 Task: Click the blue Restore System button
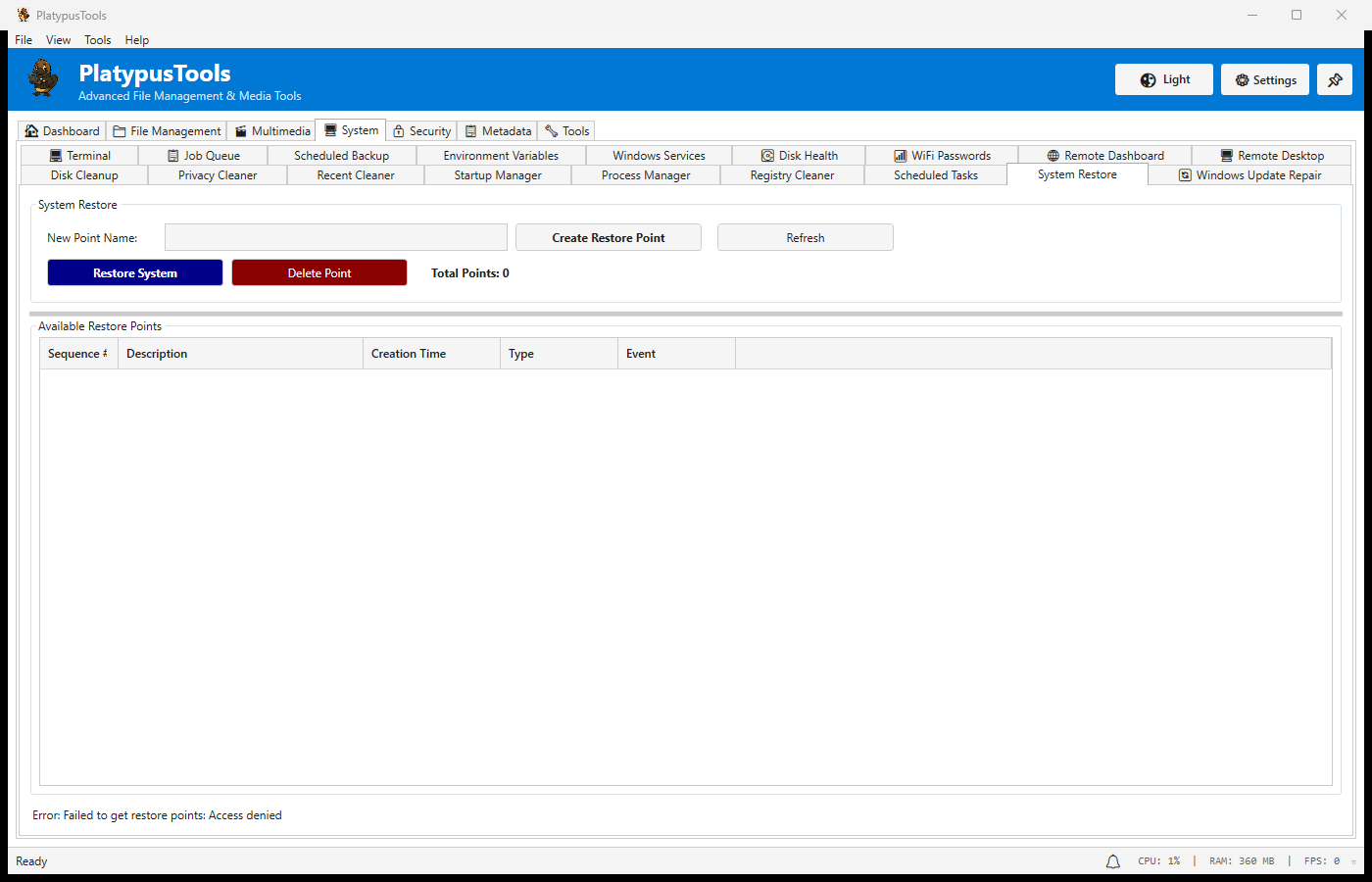135,273
